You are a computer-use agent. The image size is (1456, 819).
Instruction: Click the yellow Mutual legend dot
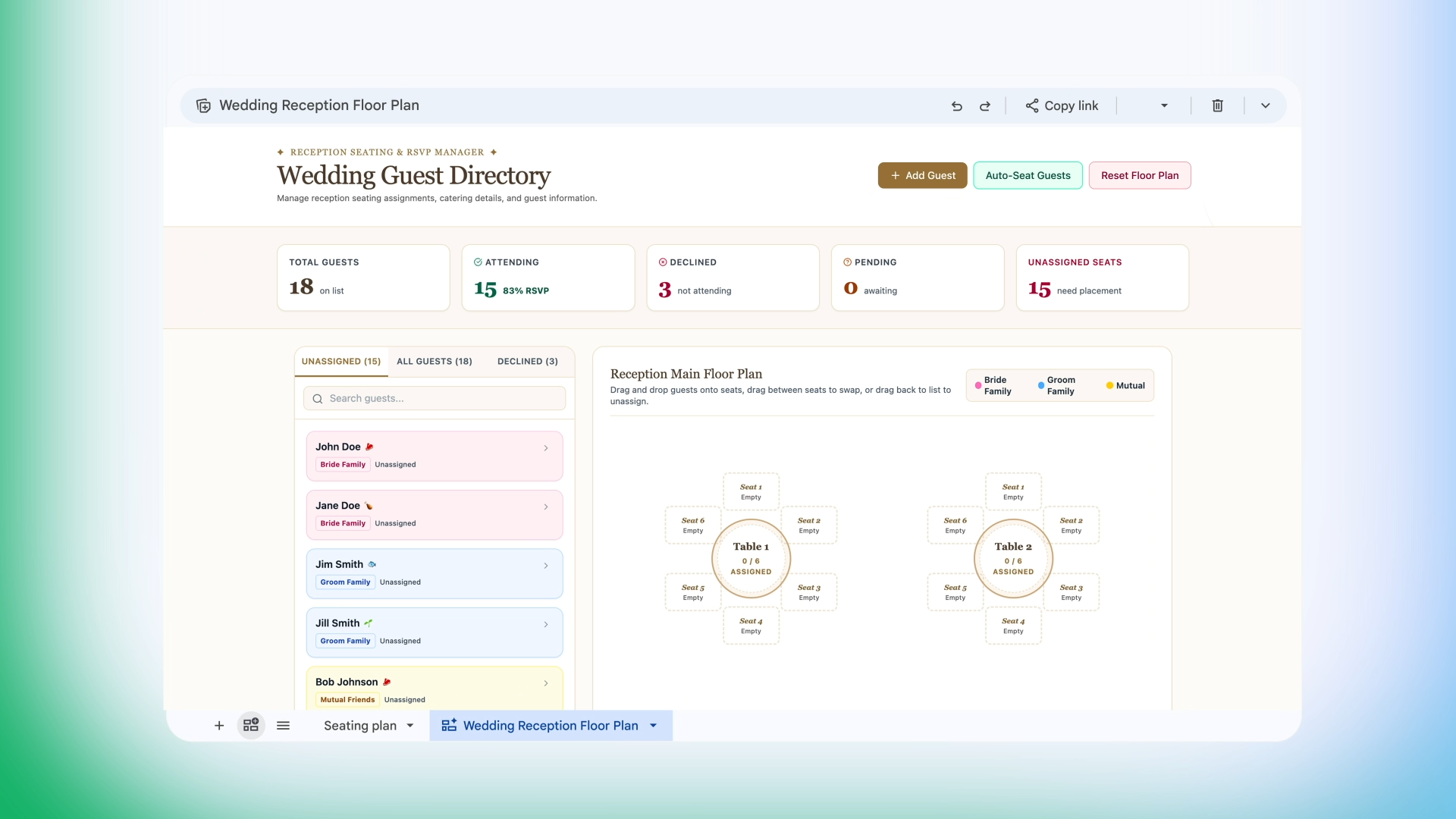point(1109,385)
